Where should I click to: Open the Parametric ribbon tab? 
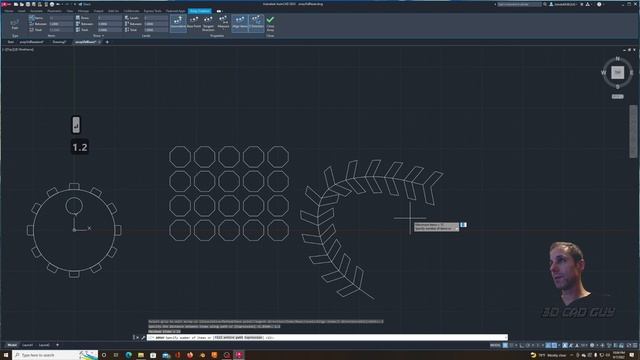pyautogui.click(x=54, y=11)
